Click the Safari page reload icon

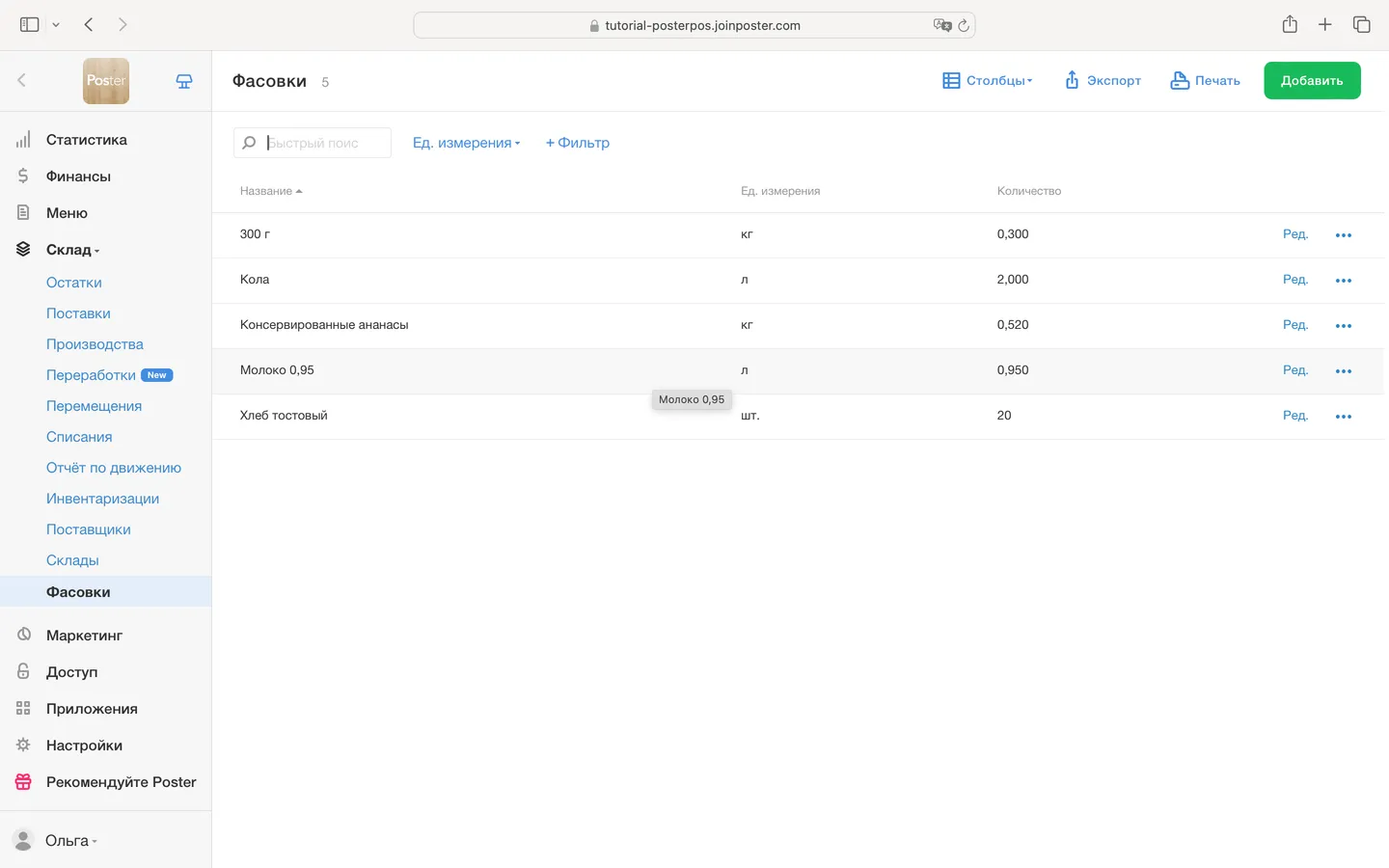click(963, 26)
